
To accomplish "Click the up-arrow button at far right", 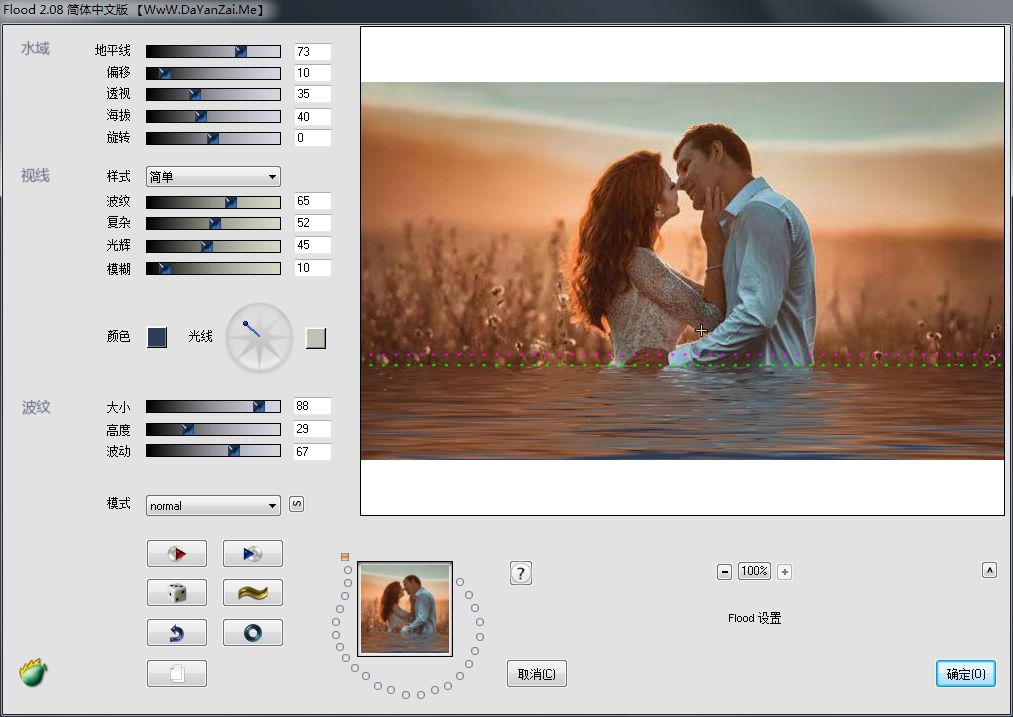I will [x=989, y=570].
